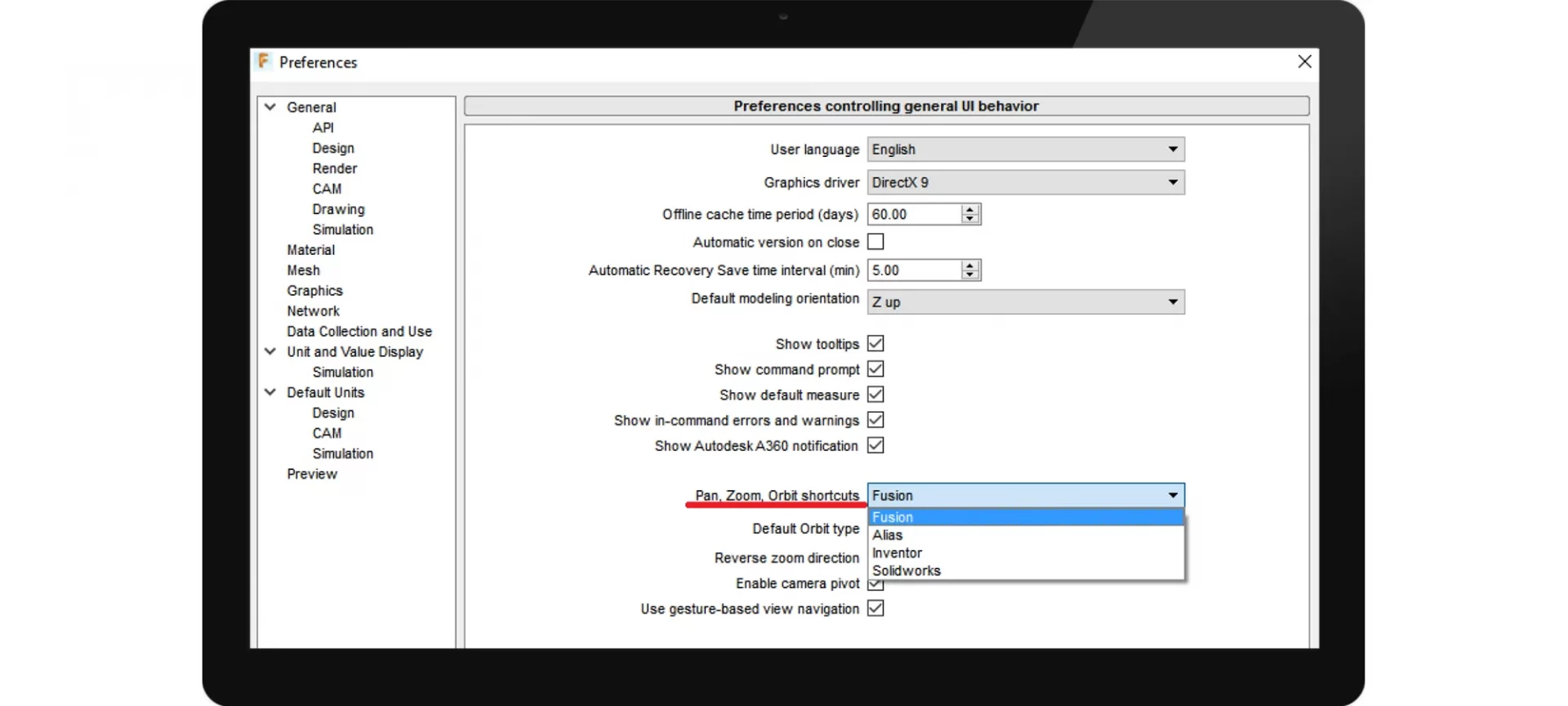The width and height of the screenshot is (1568, 706).
Task: Open Preview preferences
Action: click(x=312, y=475)
